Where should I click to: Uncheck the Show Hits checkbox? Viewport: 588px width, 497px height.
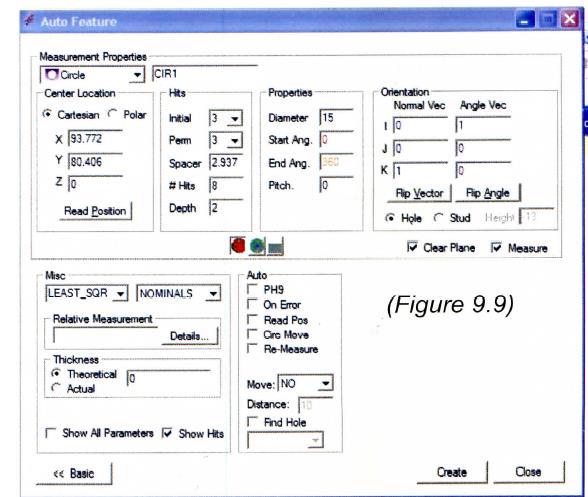click(x=167, y=433)
